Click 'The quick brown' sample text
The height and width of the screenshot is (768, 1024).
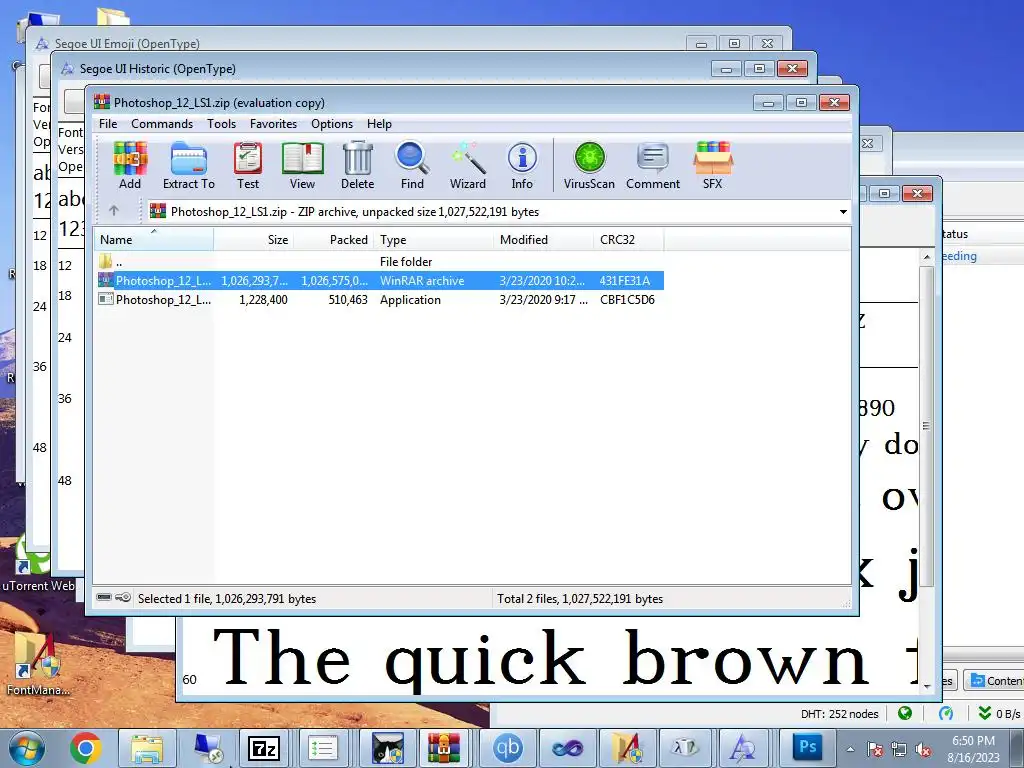541,658
